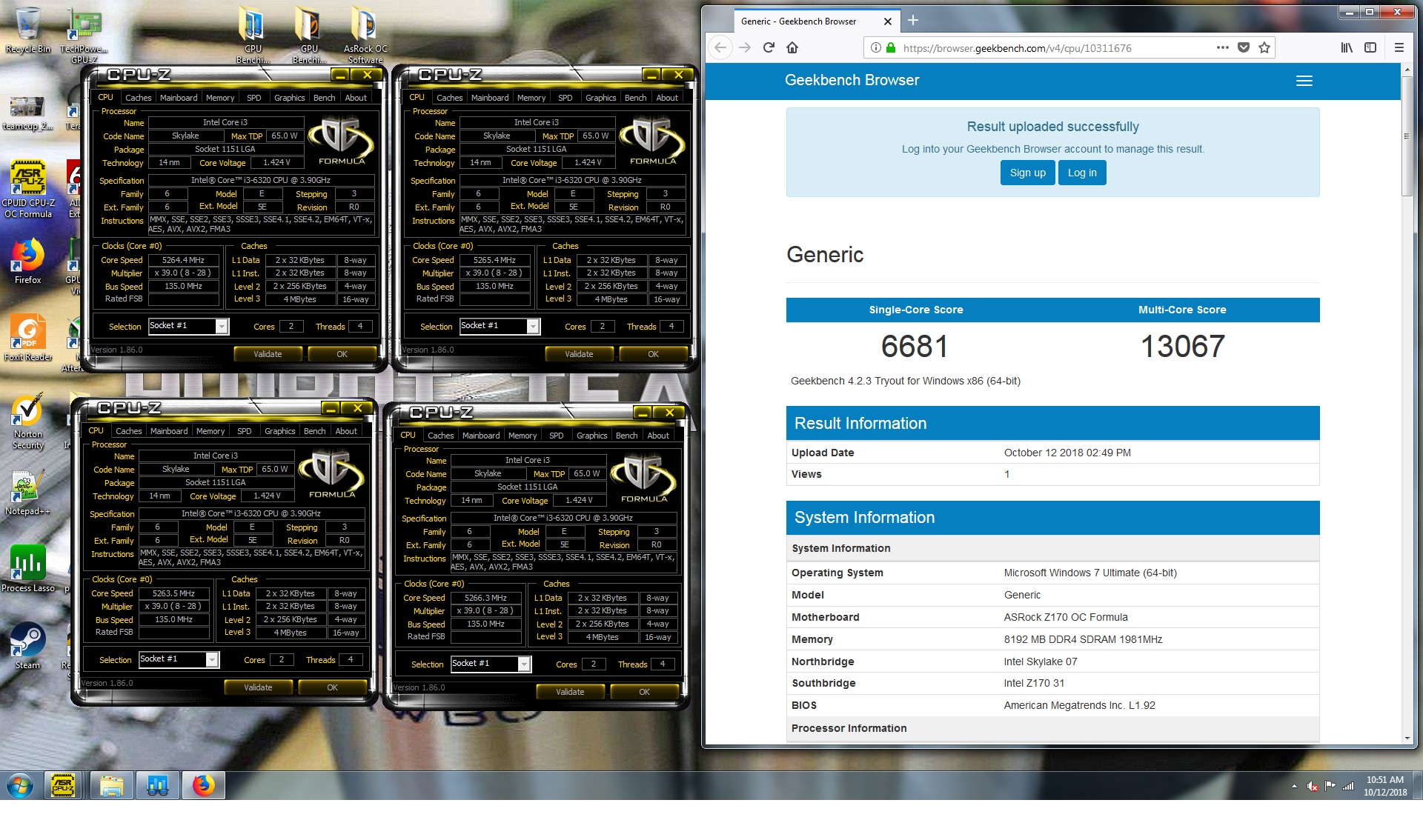Open Mainboard tab in 5264.4 MHz CPU-Z window

[x=179, y=98]
